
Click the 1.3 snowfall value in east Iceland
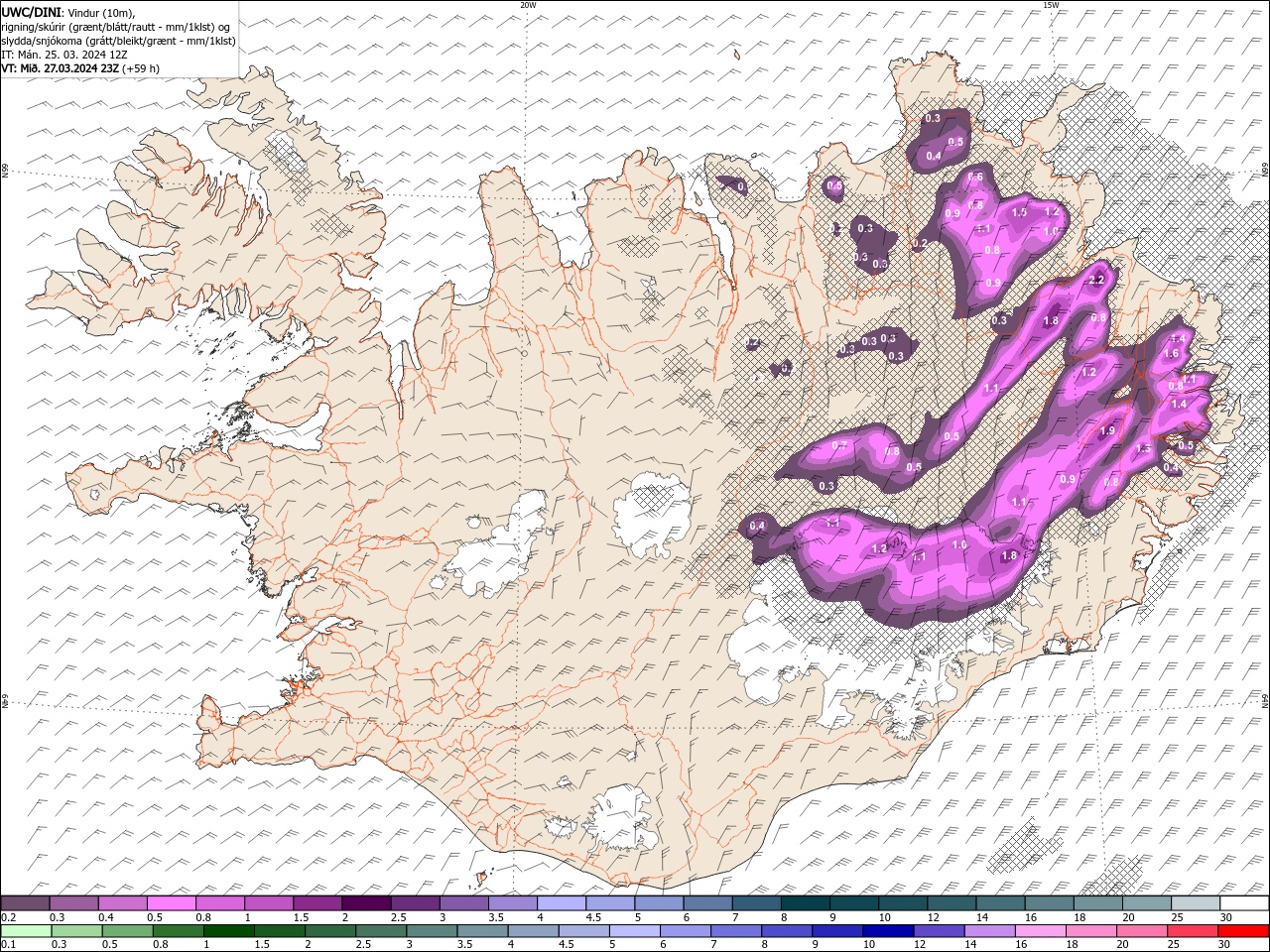pyautogui.click(x=1143, y=449)
